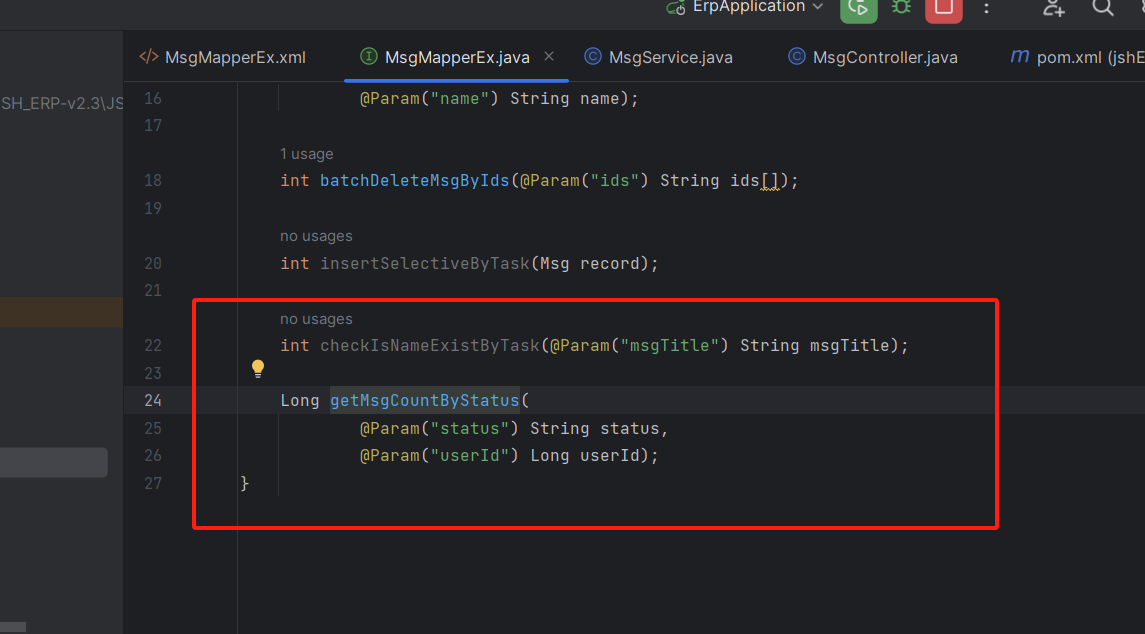Close the MsgMapperEx.java tab
1145x634 pixels.
pyautogui.click(x=549, y=56)
